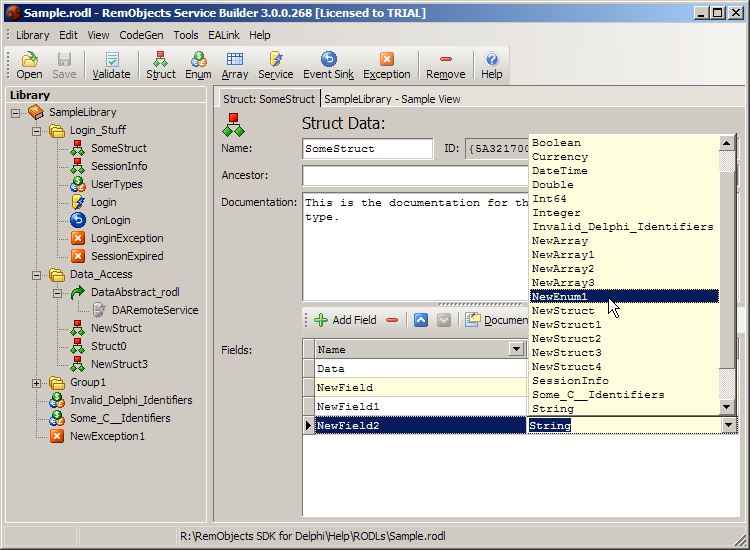Screen dimensions: 750x550
Task: Select the DARemoteService node
Action: (x=155, y=310)
